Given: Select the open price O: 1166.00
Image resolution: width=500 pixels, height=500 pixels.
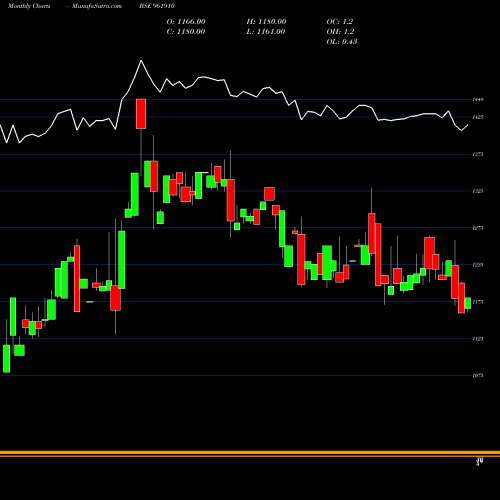Looking at the screenshot, I should click(x=186, y=22).
